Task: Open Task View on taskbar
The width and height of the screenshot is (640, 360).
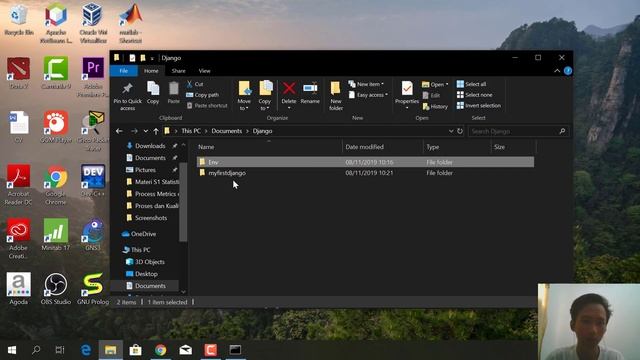Action: (x=60, y=350)
